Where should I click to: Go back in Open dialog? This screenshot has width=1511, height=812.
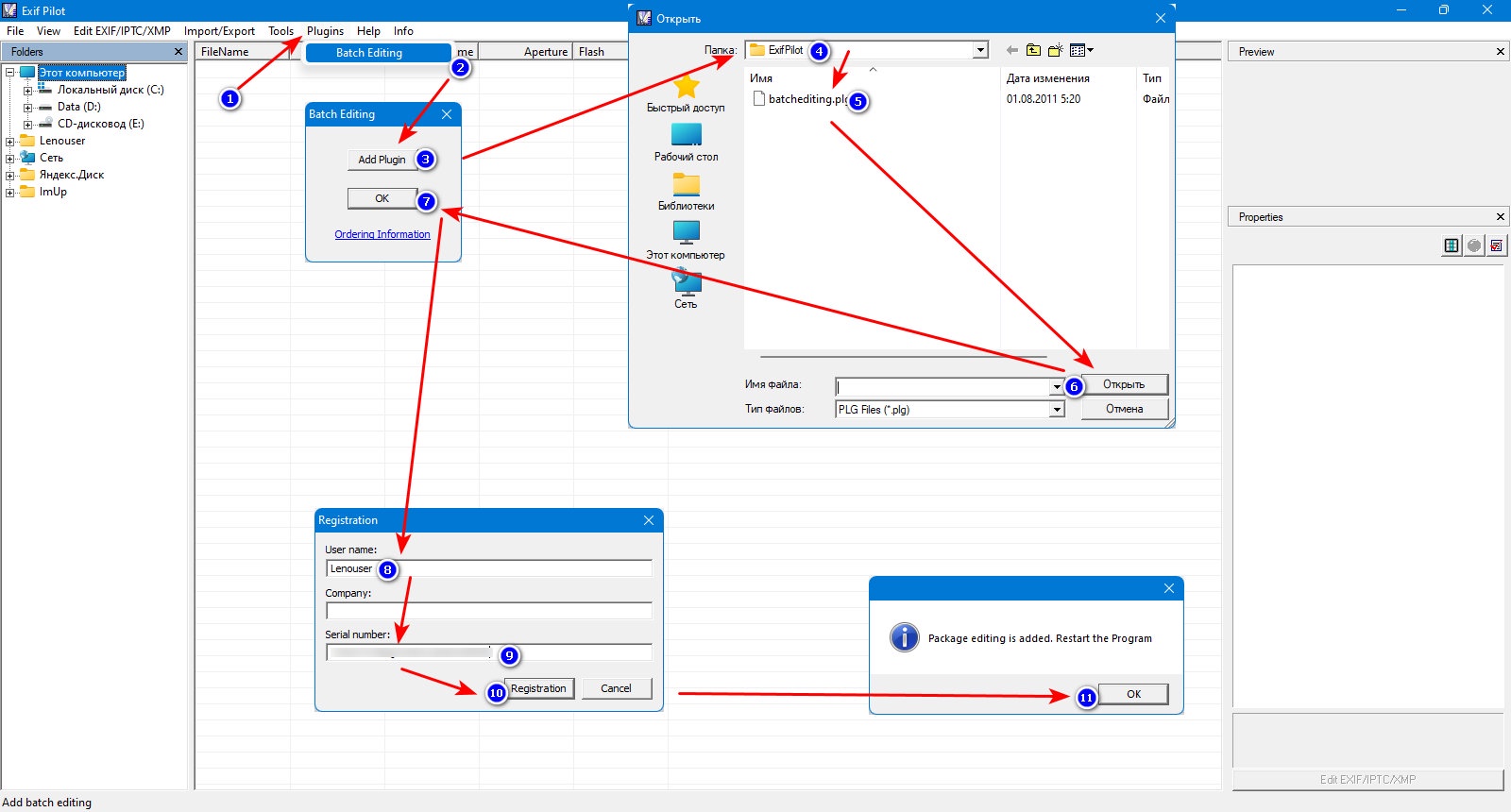click(1012, 50)
